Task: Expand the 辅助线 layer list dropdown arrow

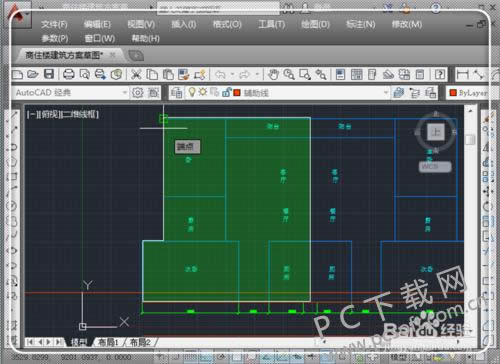Action: click(386, 92)
